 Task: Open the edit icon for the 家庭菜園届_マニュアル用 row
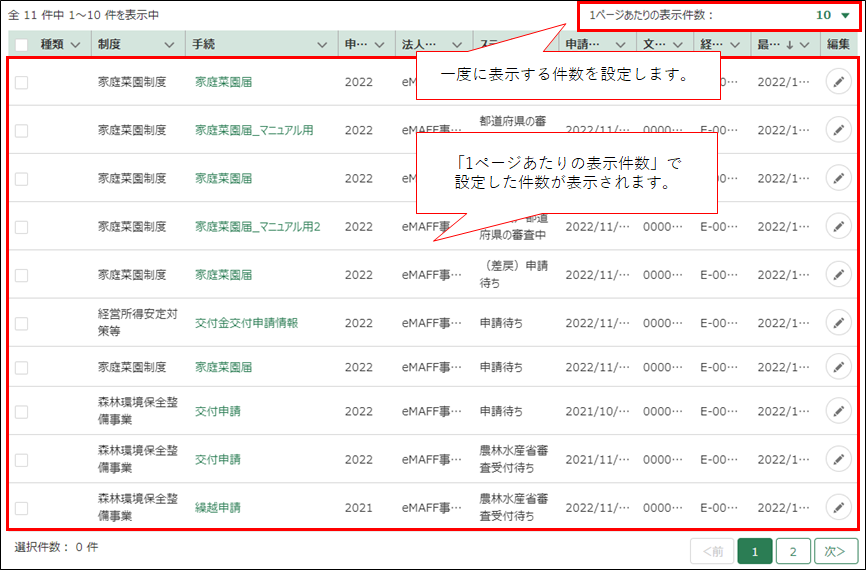(837, 130)
